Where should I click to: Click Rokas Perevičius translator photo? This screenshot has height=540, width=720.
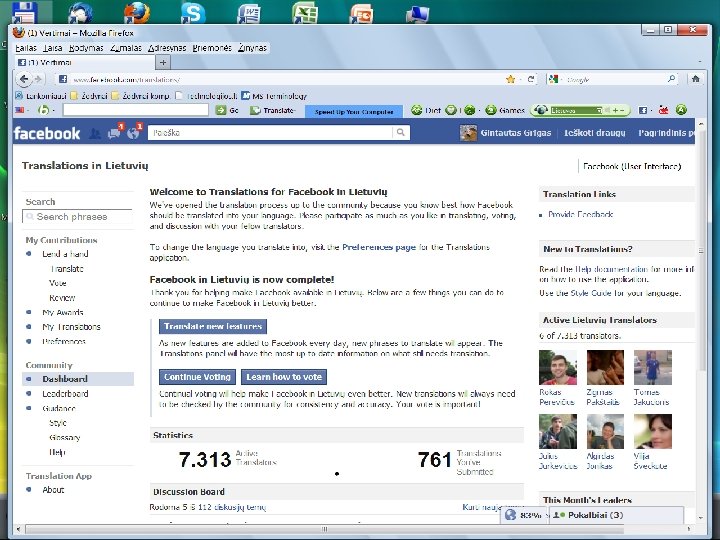click(x=558, y=367)
